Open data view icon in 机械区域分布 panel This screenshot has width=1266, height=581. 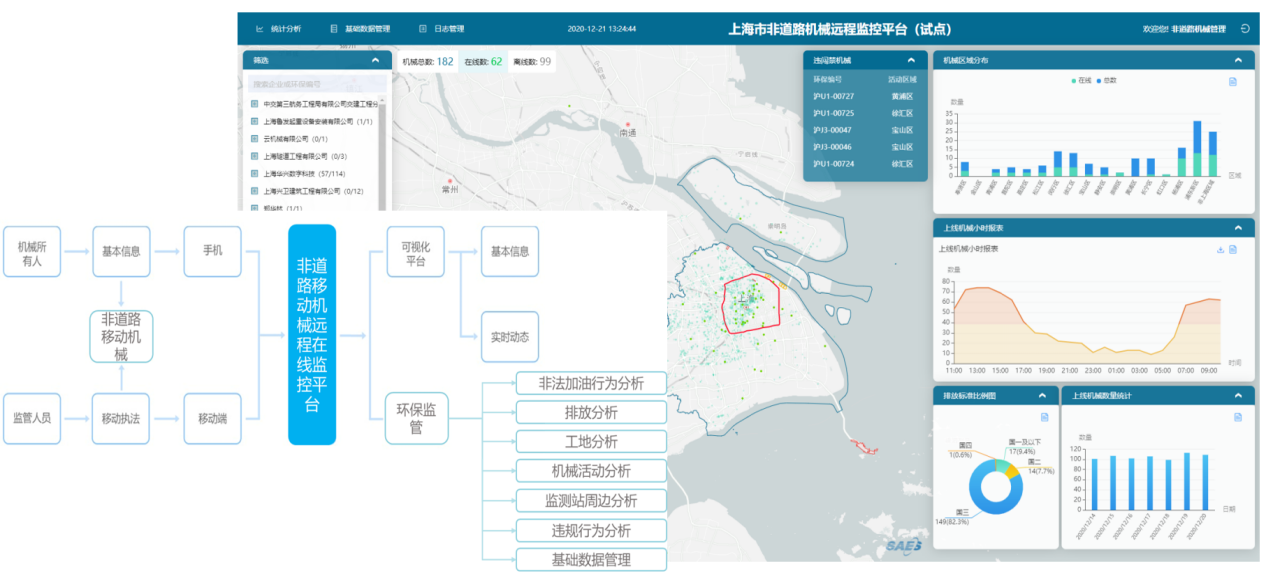(1233, 82)
